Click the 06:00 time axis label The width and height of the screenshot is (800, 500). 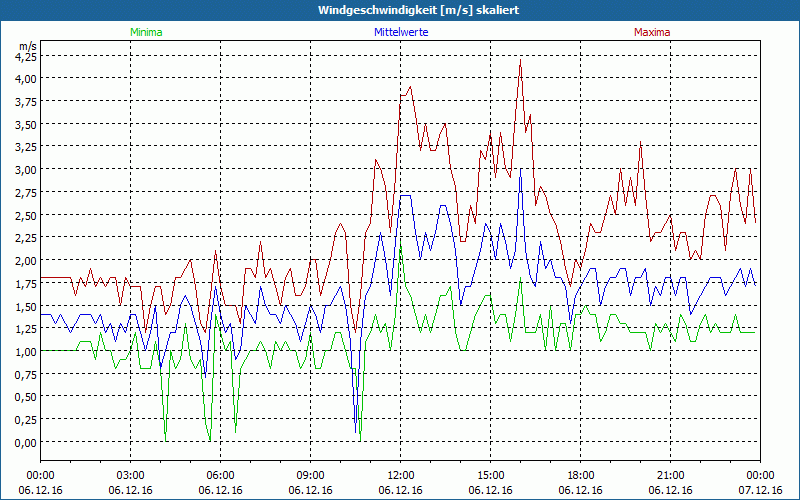pos(220,476)
